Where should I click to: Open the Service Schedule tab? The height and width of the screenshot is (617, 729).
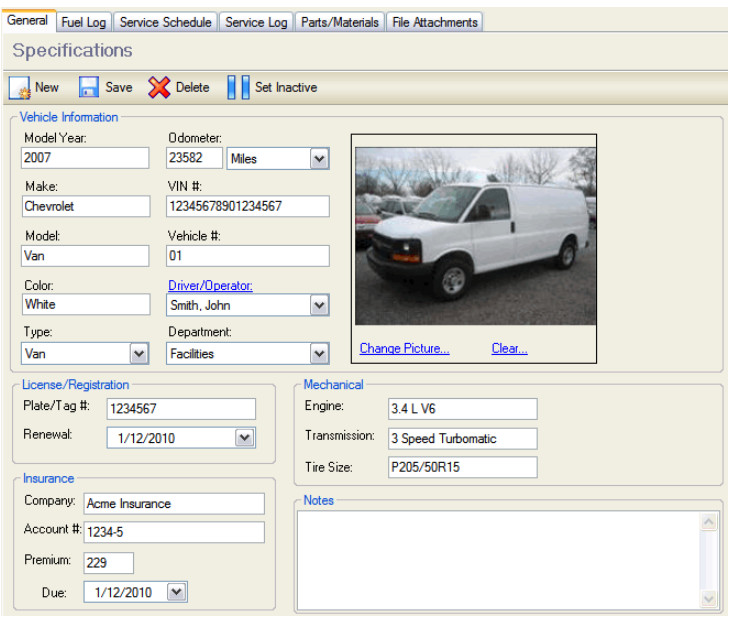(166, 22)
